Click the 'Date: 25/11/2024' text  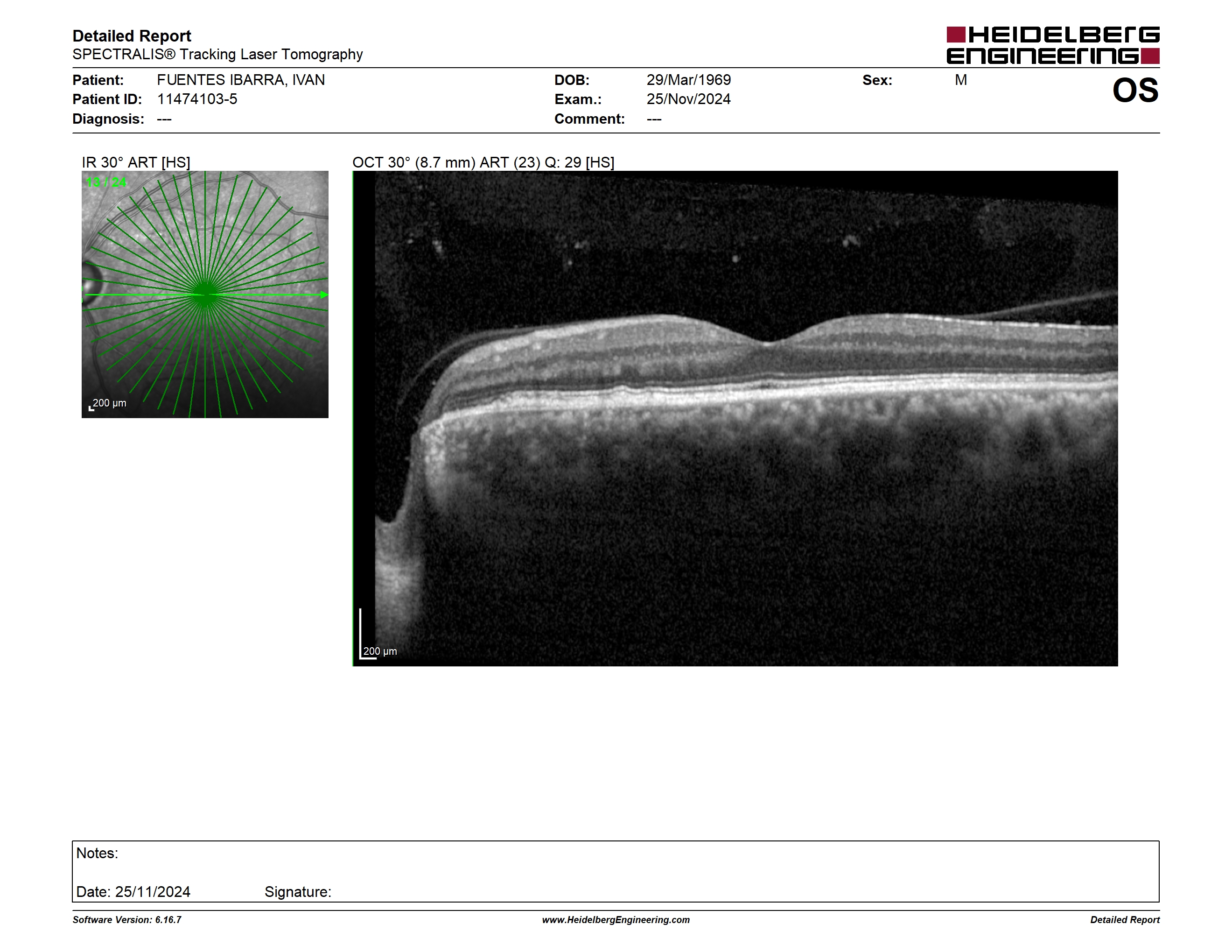pyautogui.click(x=133, y=892)
